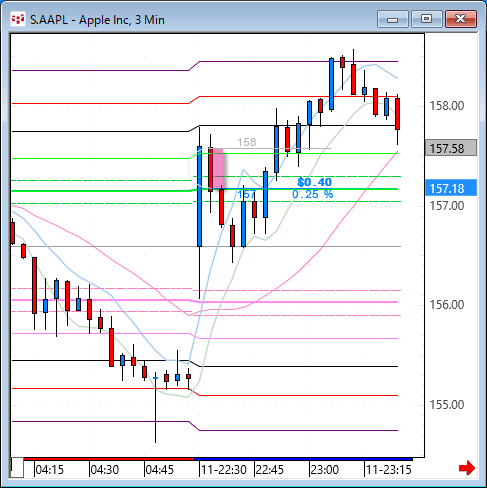
Task: Click the 04:45 time axis label
Action: [160, 470]
